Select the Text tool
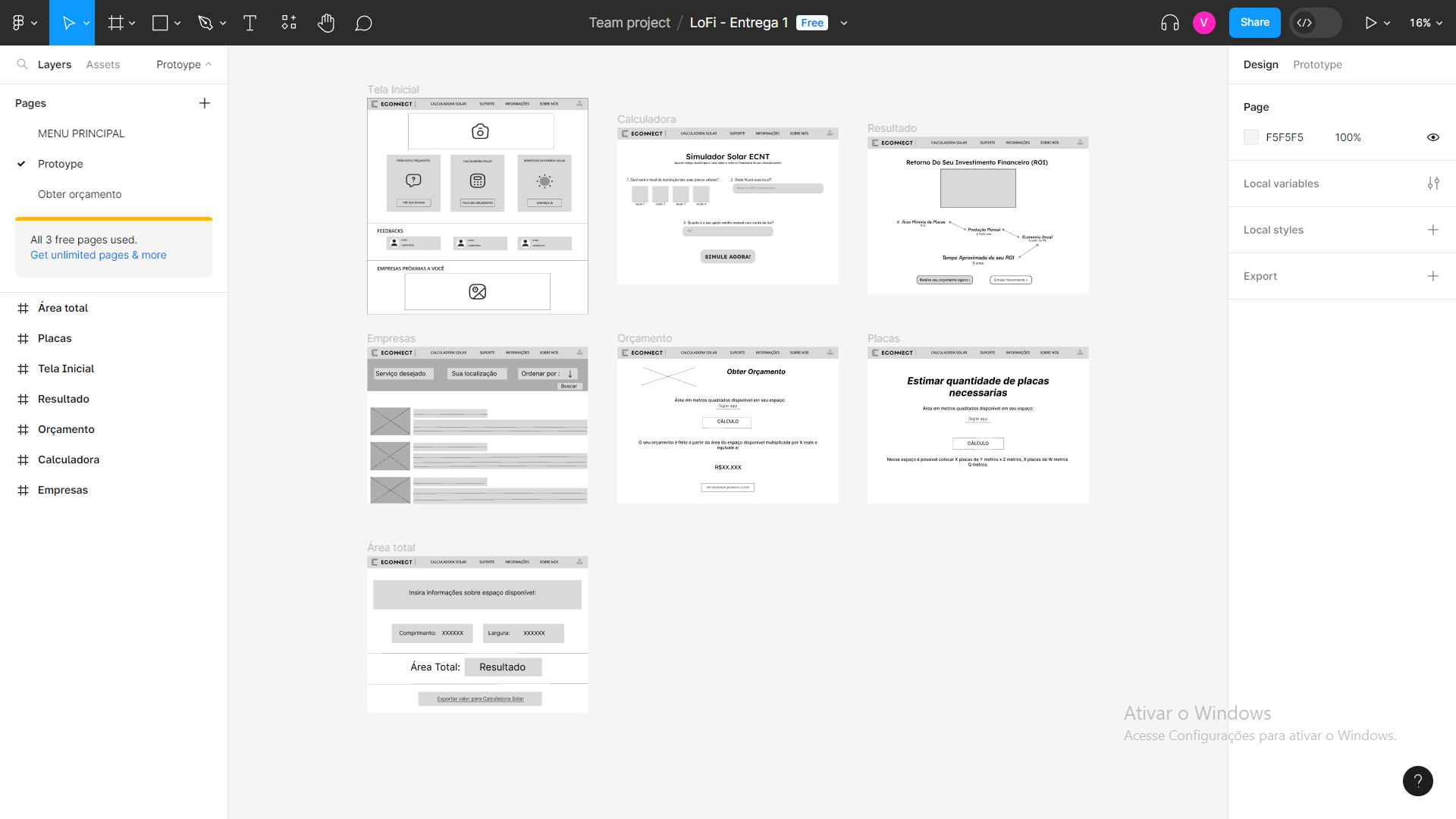Viewport: 1456px width, 819px height. tap(249, 23)
